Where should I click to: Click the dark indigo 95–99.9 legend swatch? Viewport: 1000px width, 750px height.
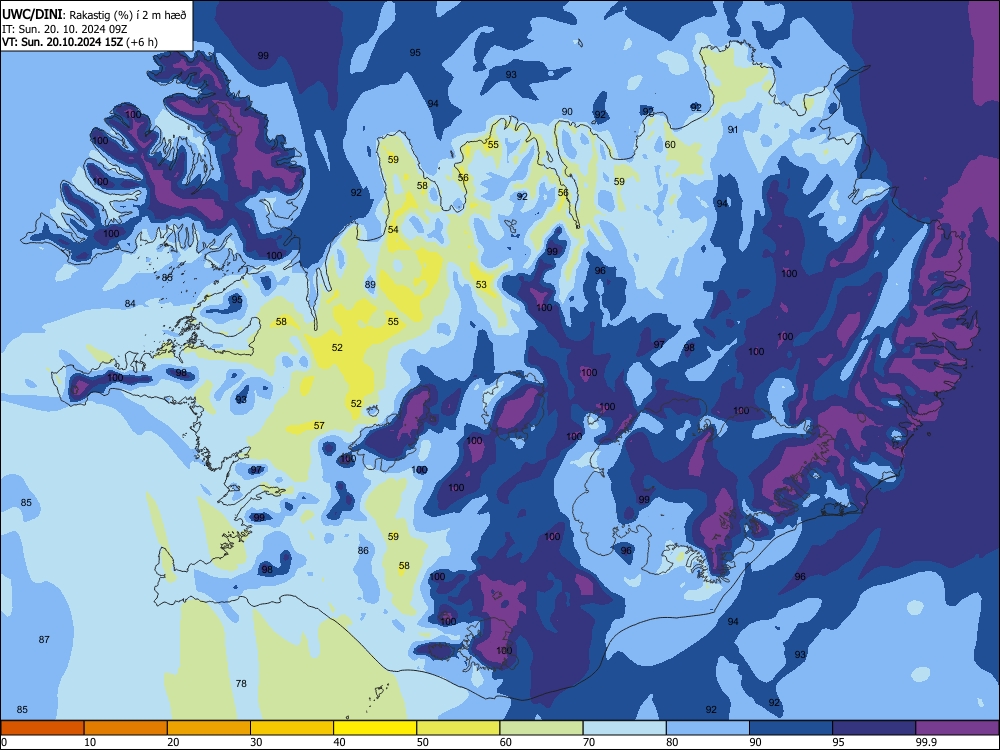coord(874,728)
